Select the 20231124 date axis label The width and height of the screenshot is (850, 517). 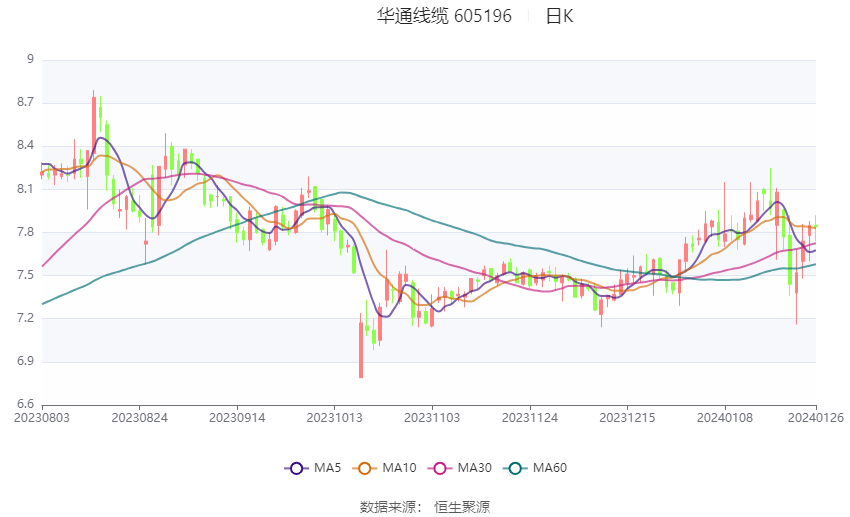tap(530, 418)
